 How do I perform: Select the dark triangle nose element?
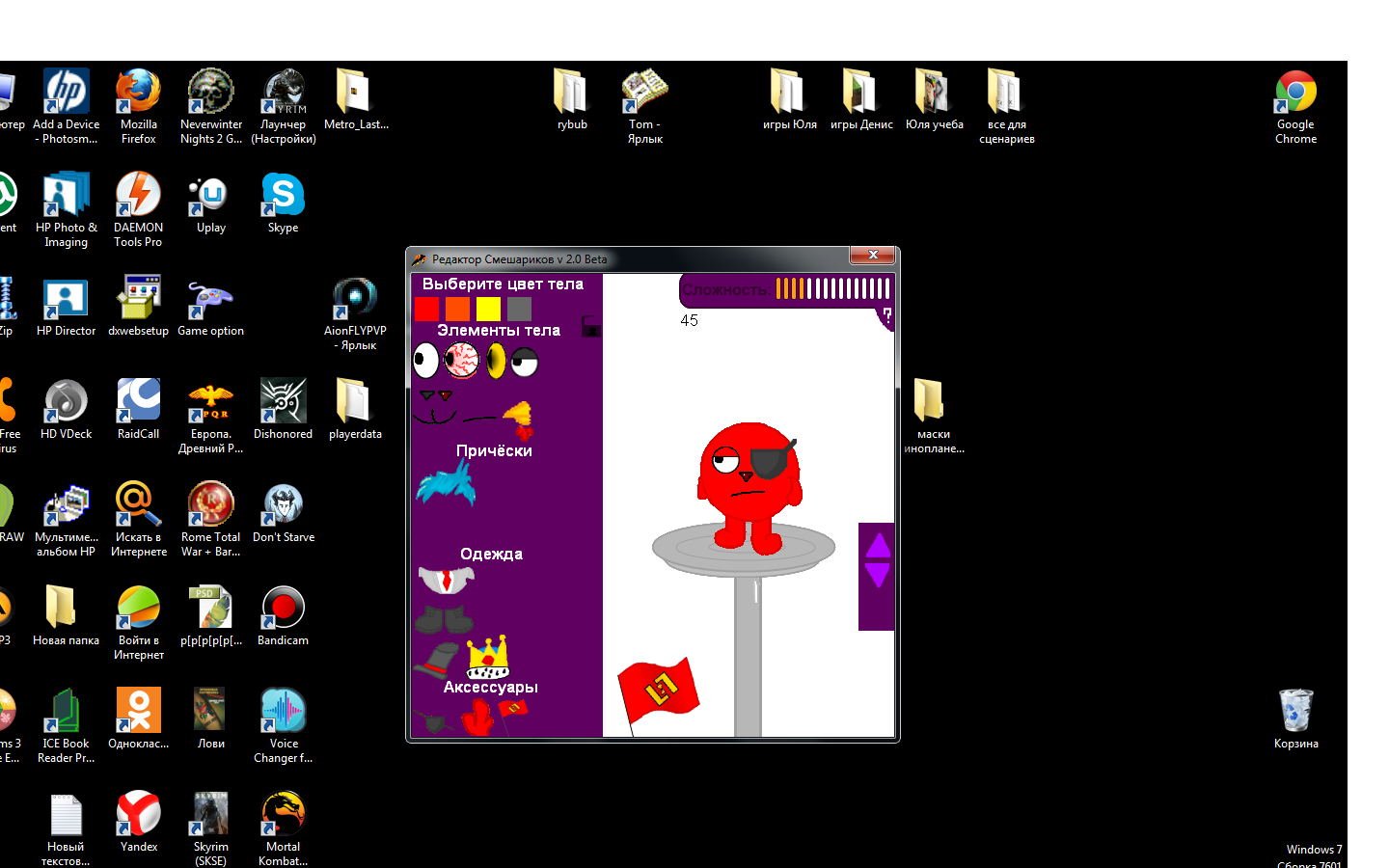pyautogui.click(x=427, y=394)
